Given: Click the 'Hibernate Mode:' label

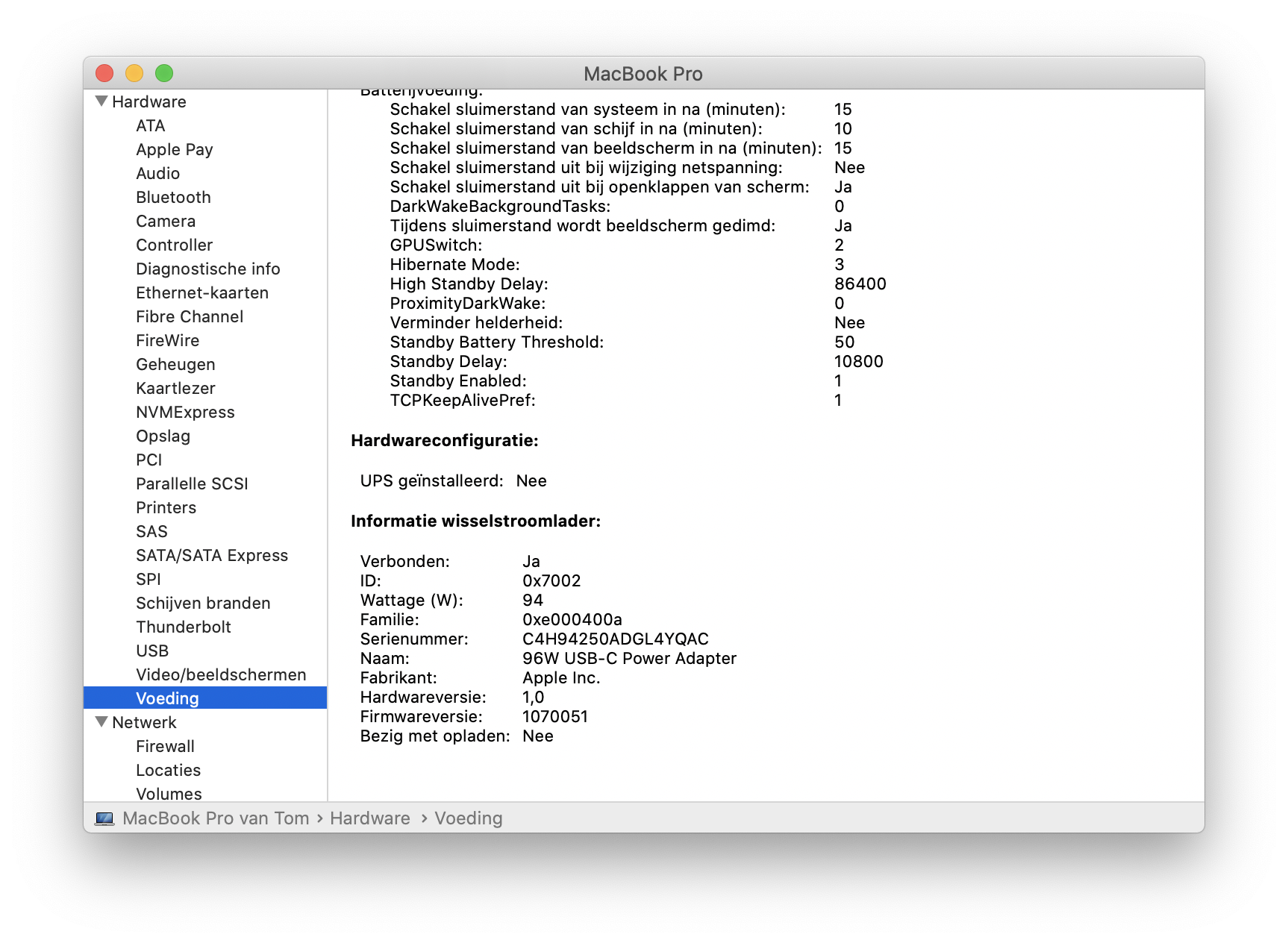Looking at the screenshot, I should pos(455,264).
